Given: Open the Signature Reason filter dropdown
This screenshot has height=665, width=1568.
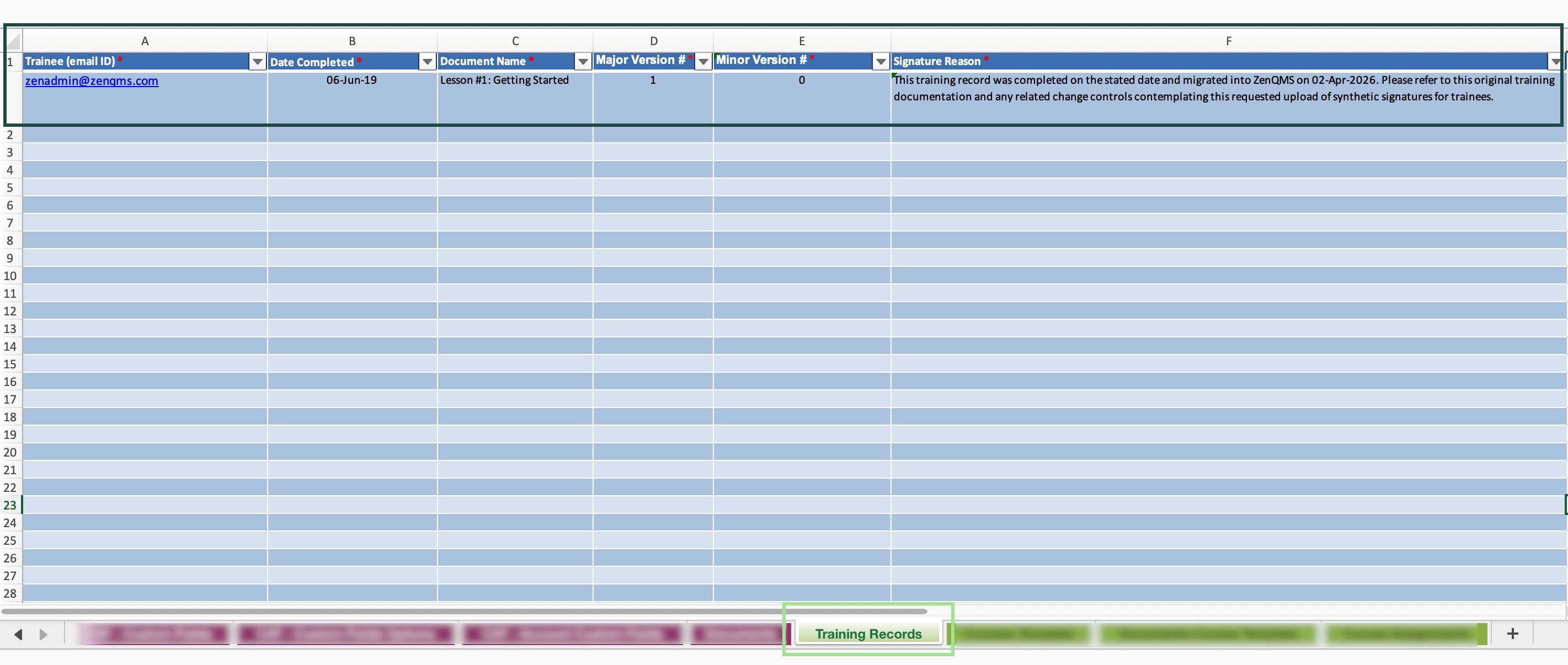Looking at the screenshot, I should (x=1556, y=61).
